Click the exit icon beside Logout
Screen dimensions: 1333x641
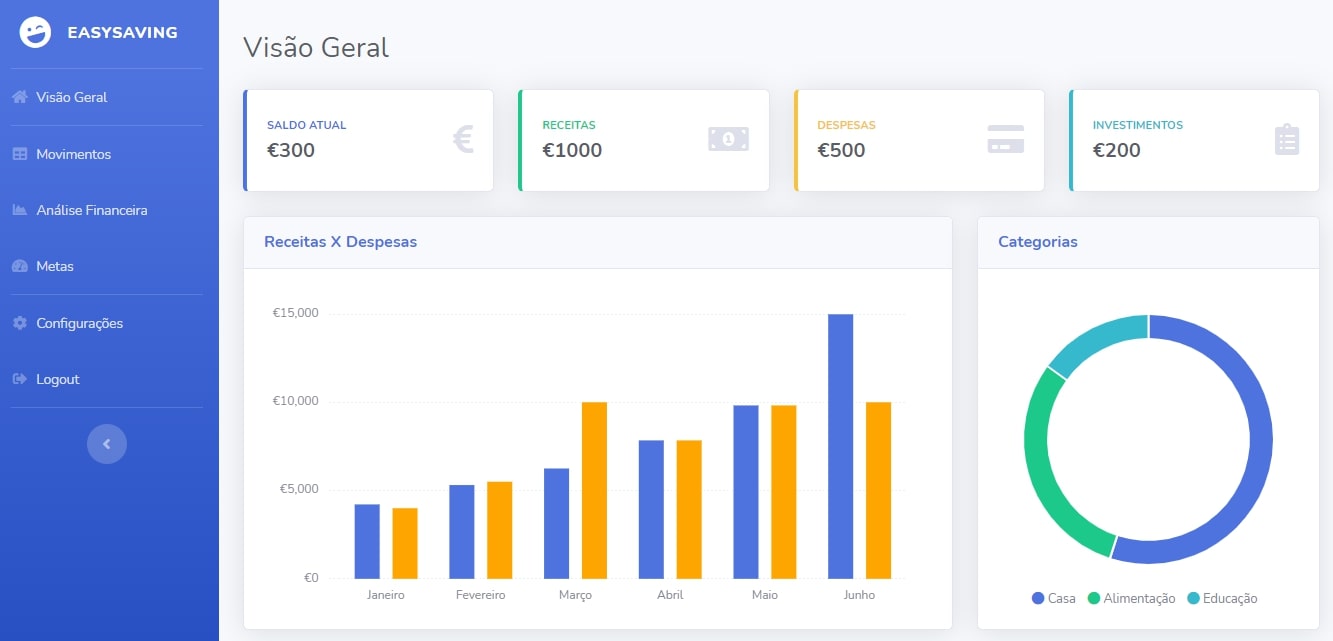click(19, 379)
